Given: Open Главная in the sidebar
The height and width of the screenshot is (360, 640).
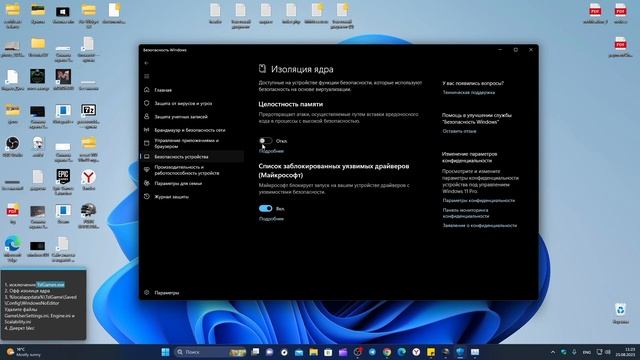Looking at the screenshot, I should click(x=163, y=90).
